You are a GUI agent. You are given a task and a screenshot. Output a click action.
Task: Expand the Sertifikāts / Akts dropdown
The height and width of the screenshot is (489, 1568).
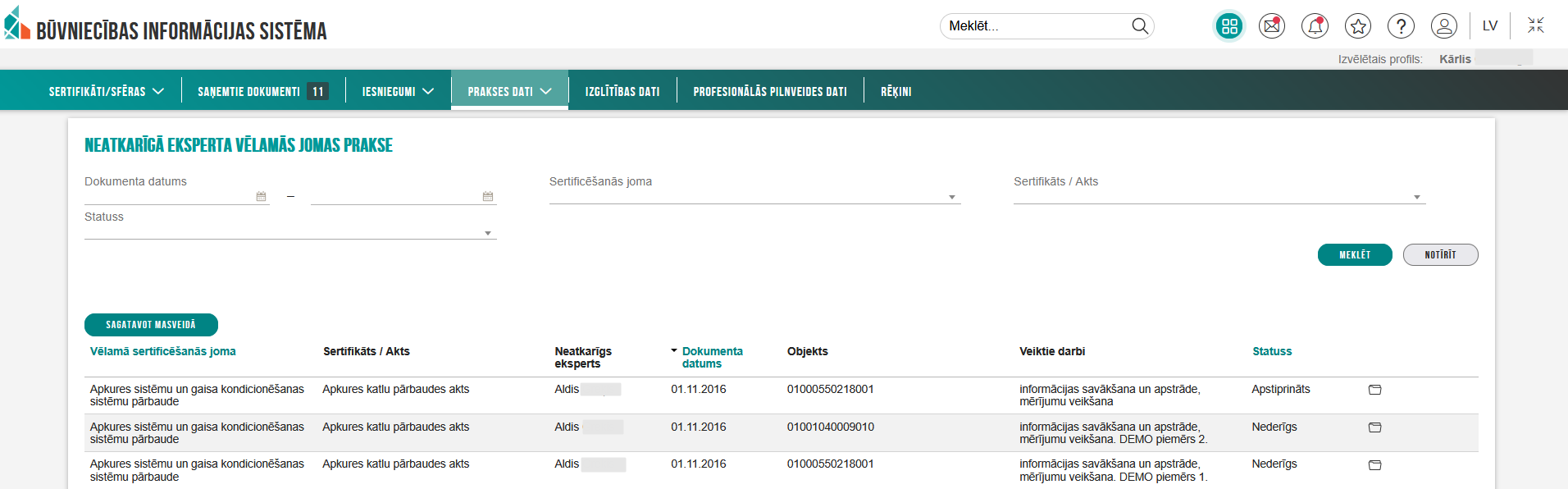point(1416,198)
